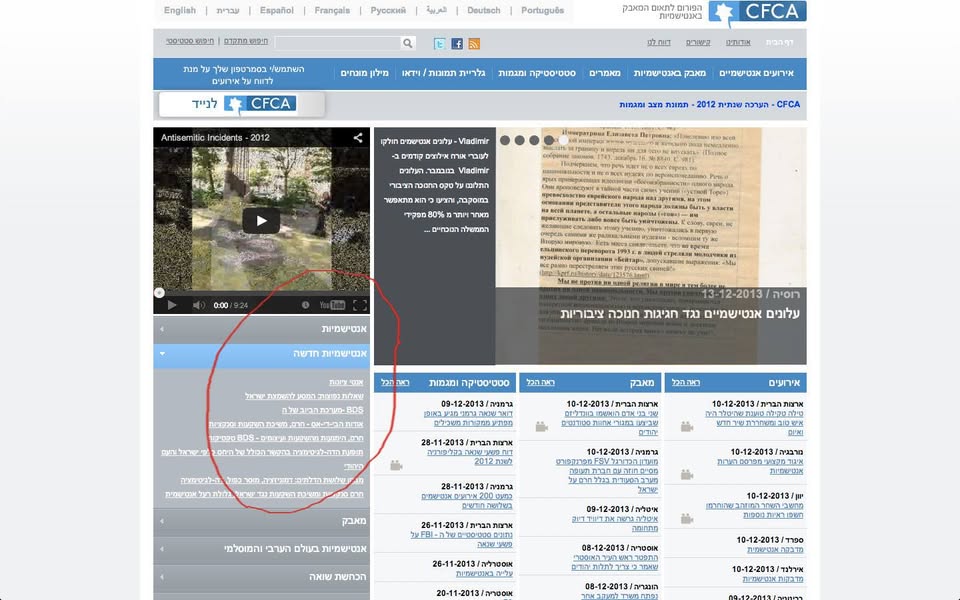Click the search magnifier icon
Screen dimensions: 960x600
pyautogui.click(x=409, y=43)
